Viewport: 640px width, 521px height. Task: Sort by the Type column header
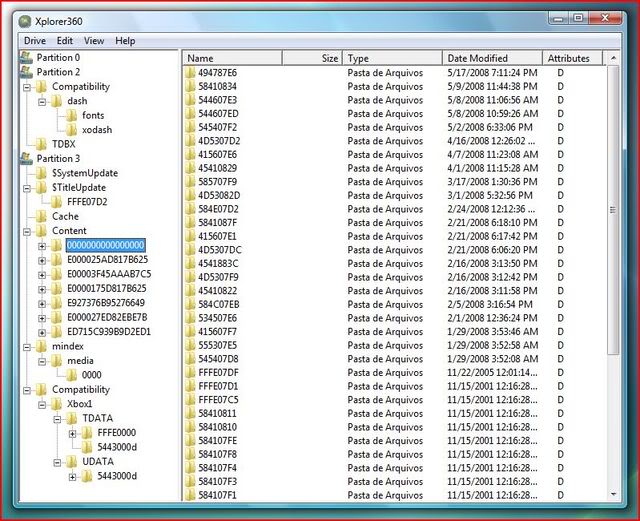click(392, 58)
